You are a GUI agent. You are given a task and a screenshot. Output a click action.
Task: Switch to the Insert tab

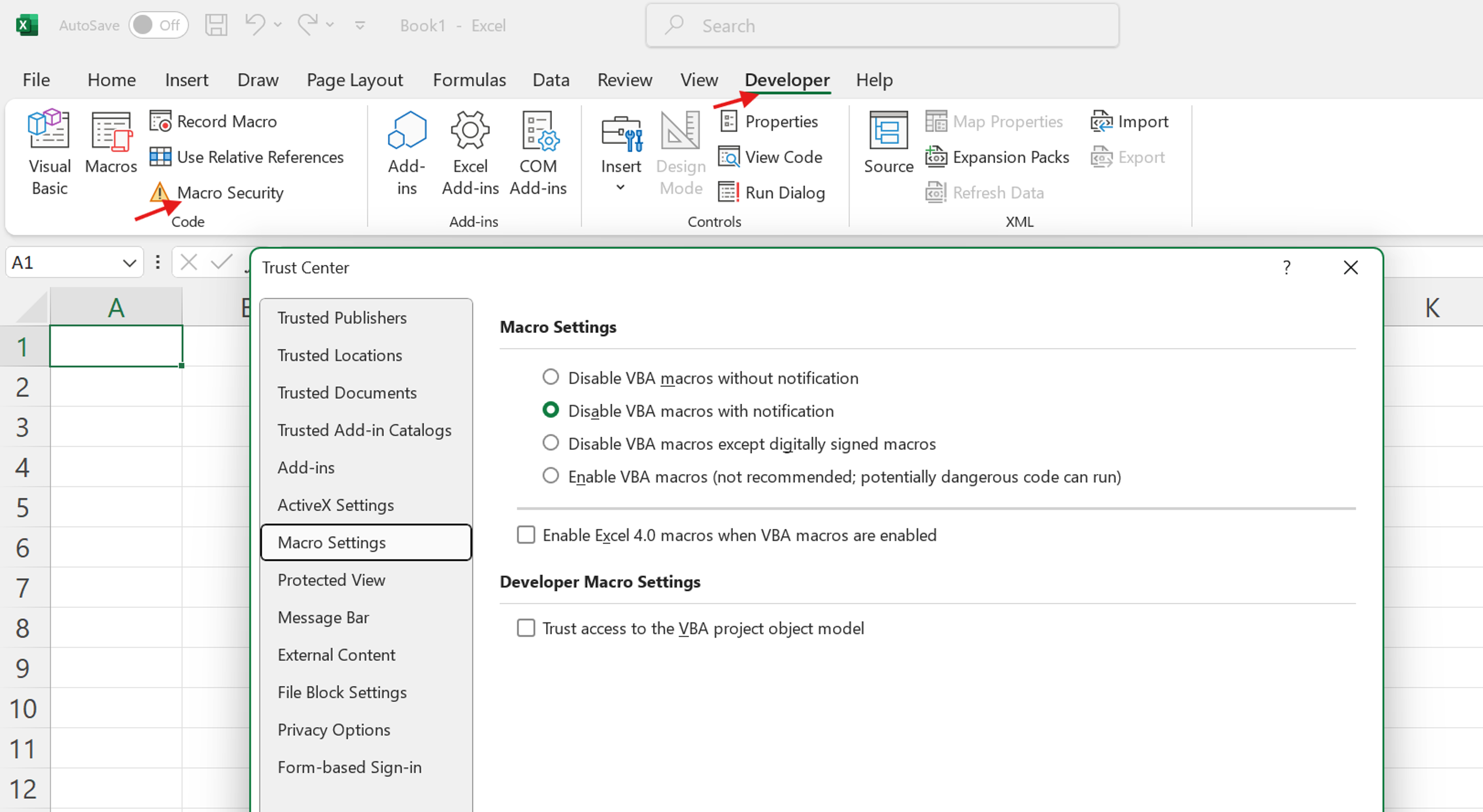[186, 80]
